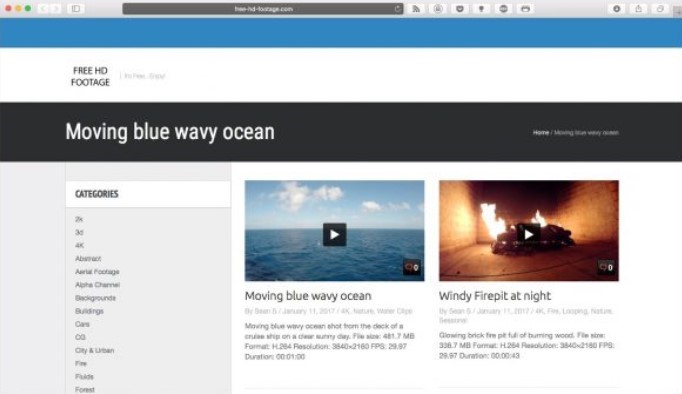Viewport: 682px width, 394px height.
Task: Show all tabs overview icon
Action: [660, 9]
